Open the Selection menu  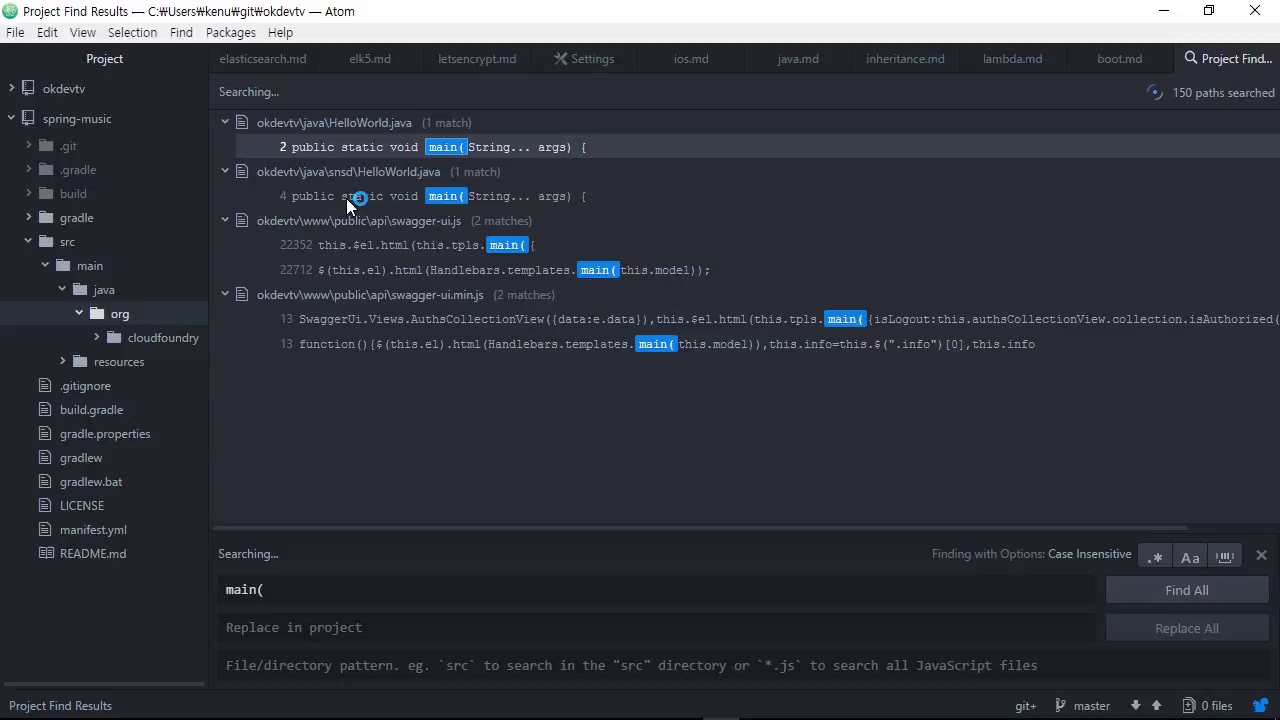pos(132,32)
